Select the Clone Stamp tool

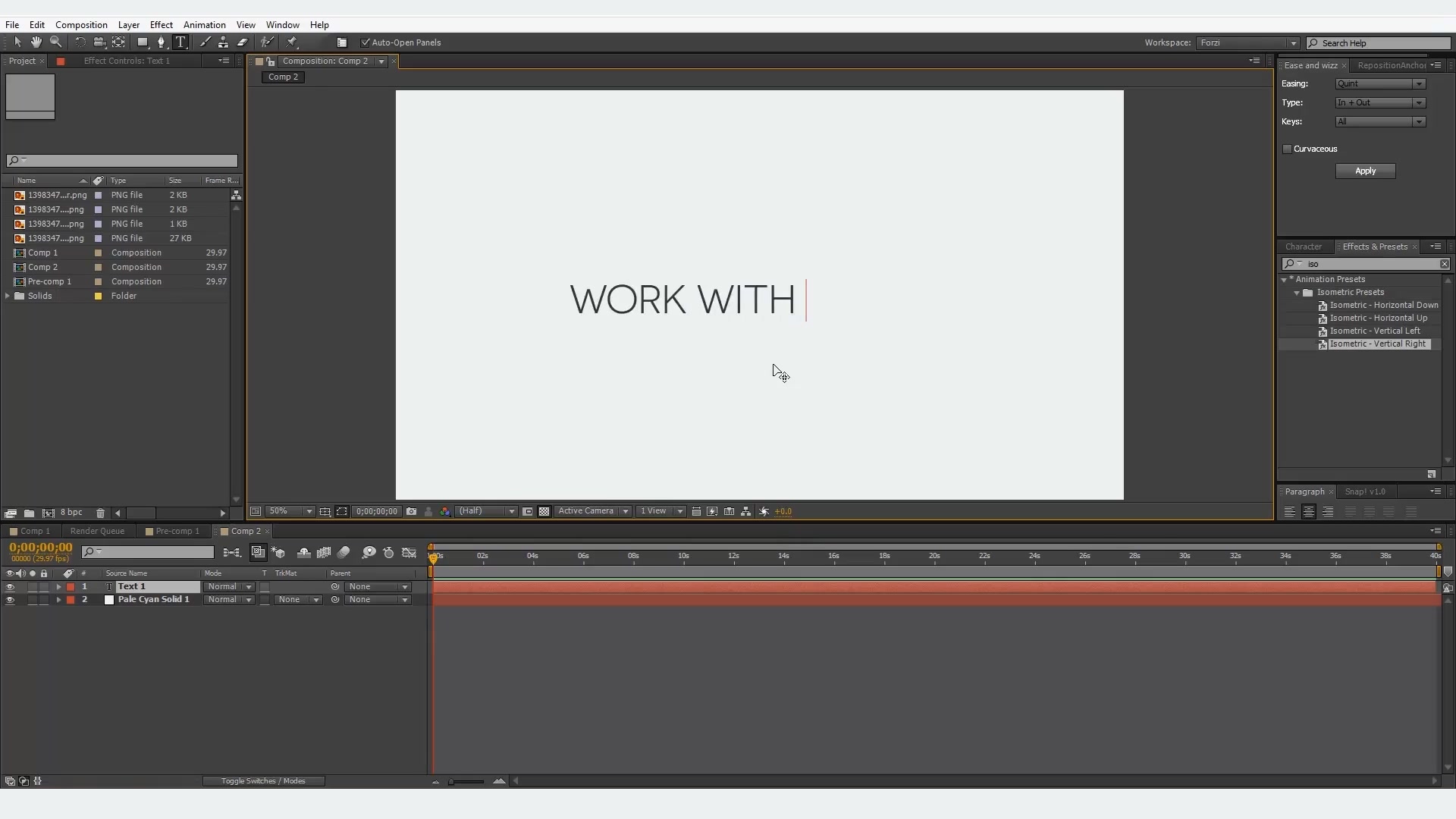(x=223, y=42)
